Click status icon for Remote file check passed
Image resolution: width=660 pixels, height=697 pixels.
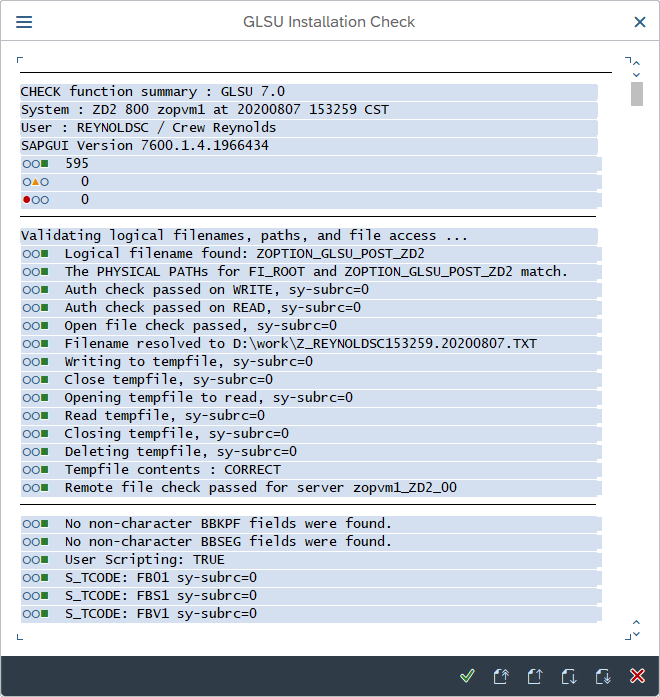[x=36, y=488]
